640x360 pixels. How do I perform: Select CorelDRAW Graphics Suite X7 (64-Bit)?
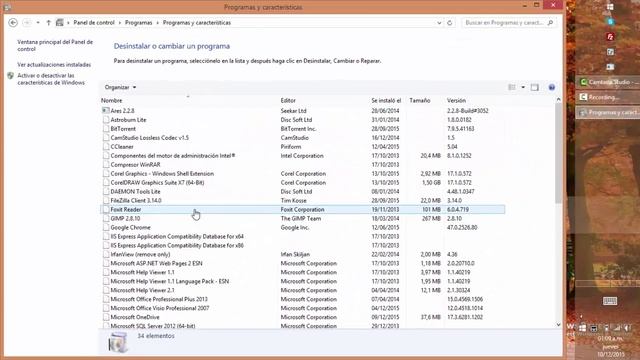(302, 182)
